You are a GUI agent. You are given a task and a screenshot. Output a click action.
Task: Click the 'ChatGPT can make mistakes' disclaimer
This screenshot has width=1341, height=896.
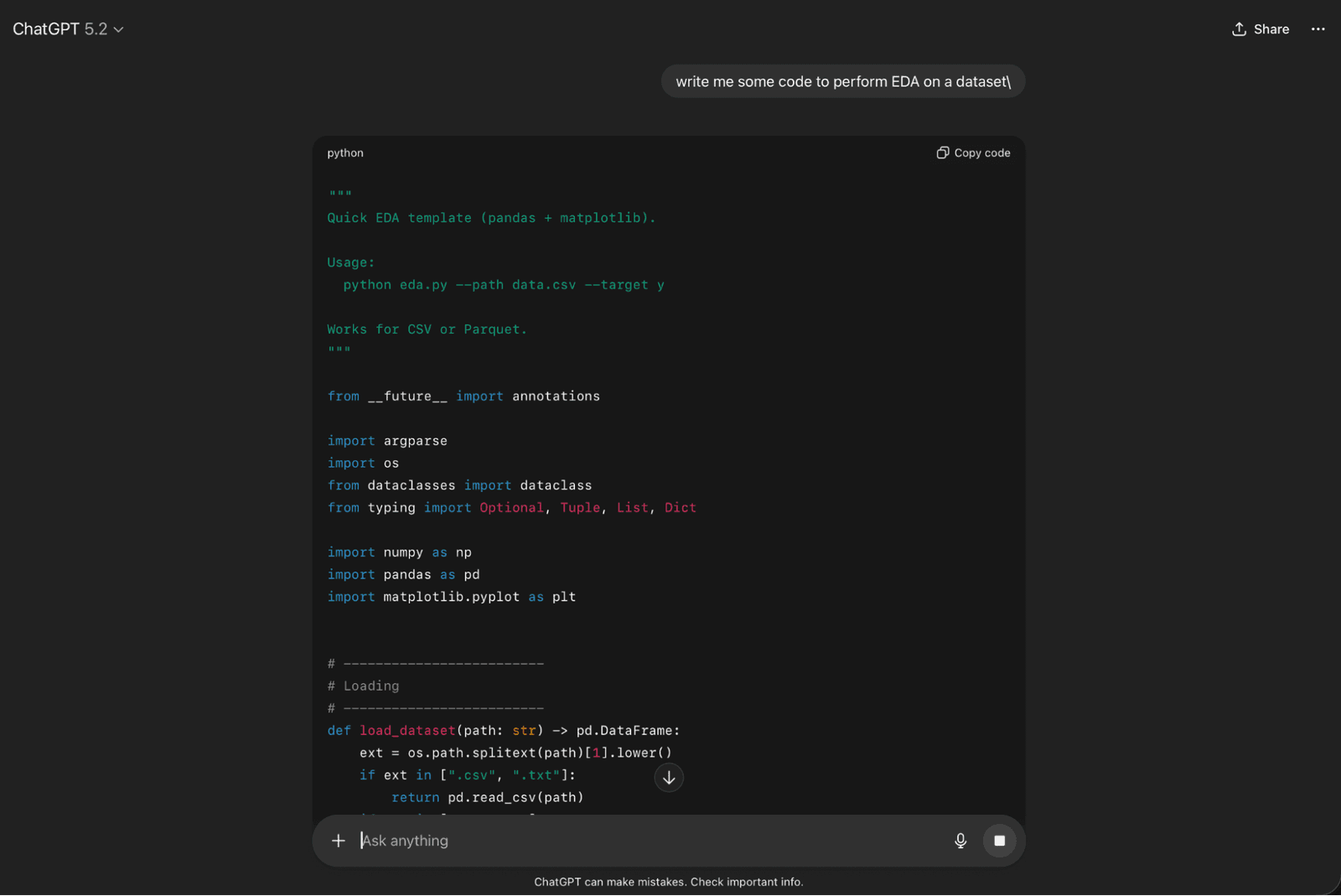pyautogui.click(x=668, y=882)
